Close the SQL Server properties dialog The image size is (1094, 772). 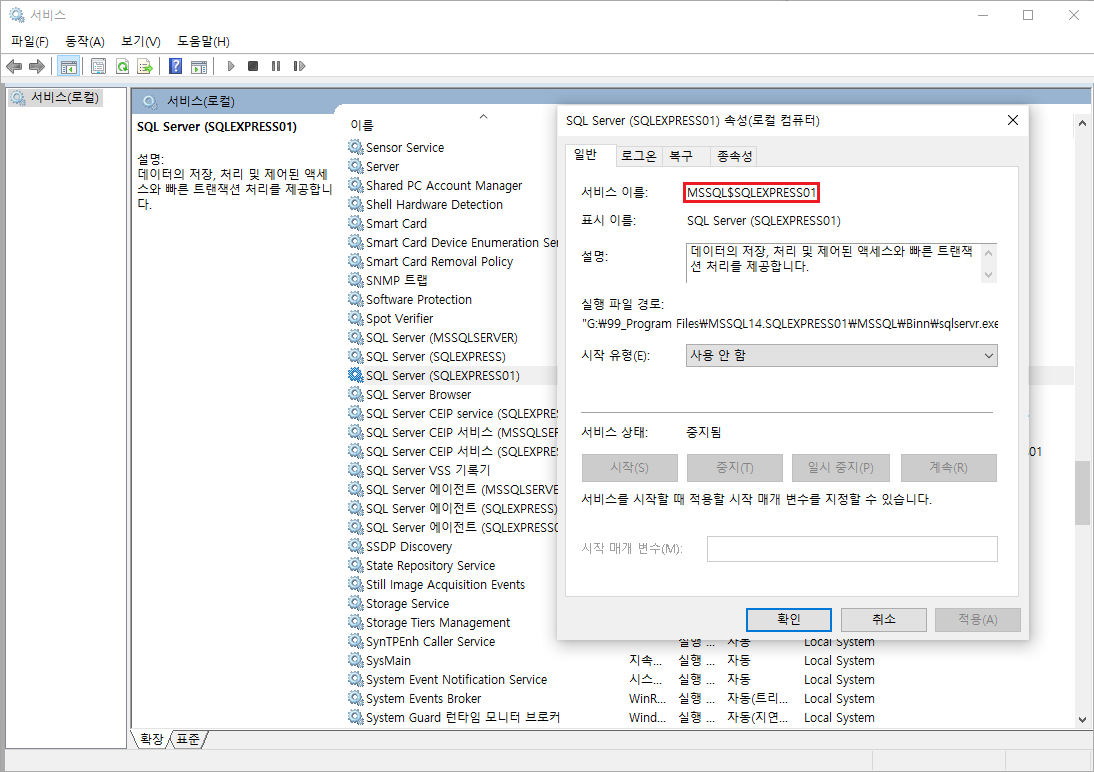coord(1012,120)
